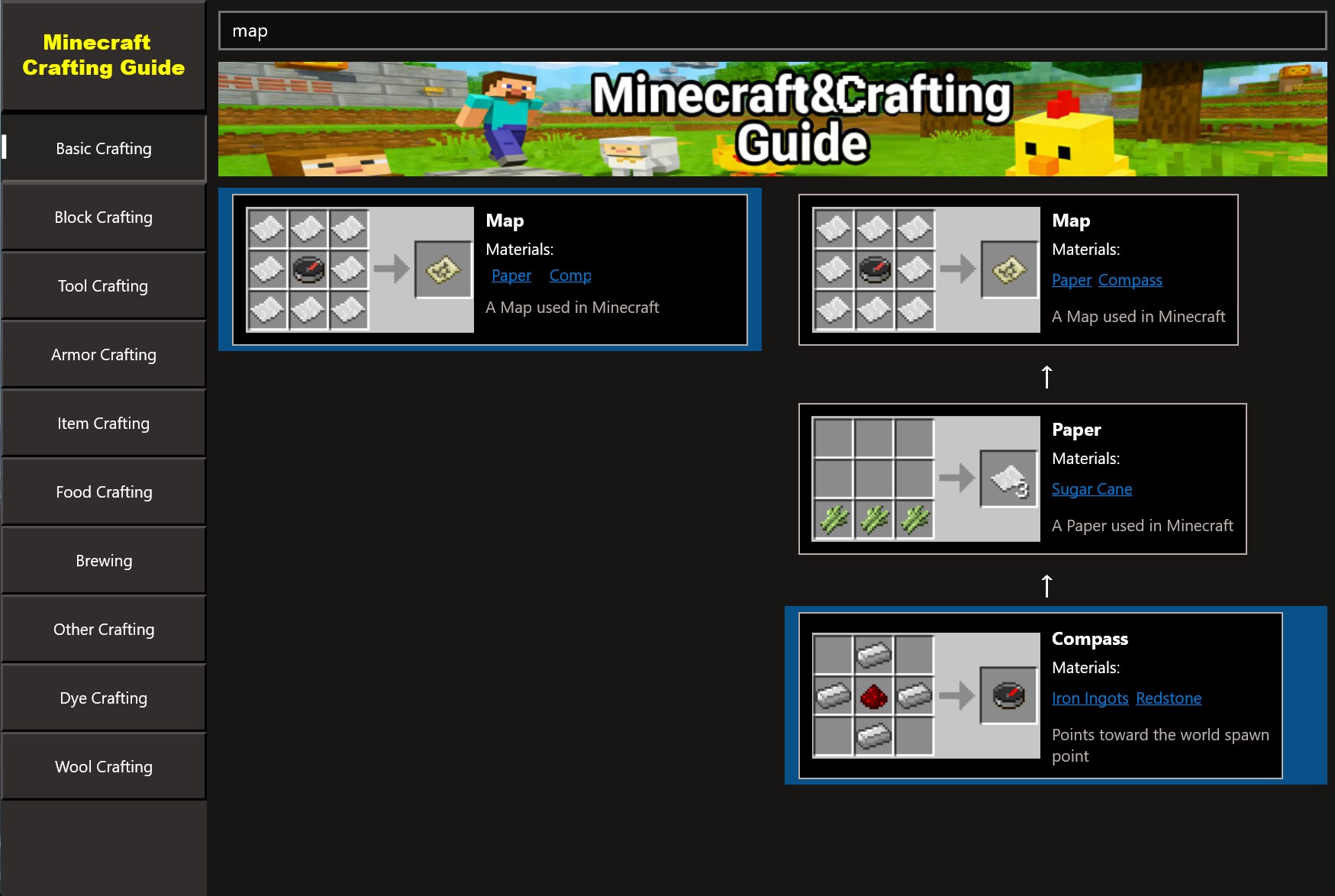Image resolution: width=1335 pixels, height=896 pixels.
Task: Open the Basic Crafting category
Action: click(104, 148)
